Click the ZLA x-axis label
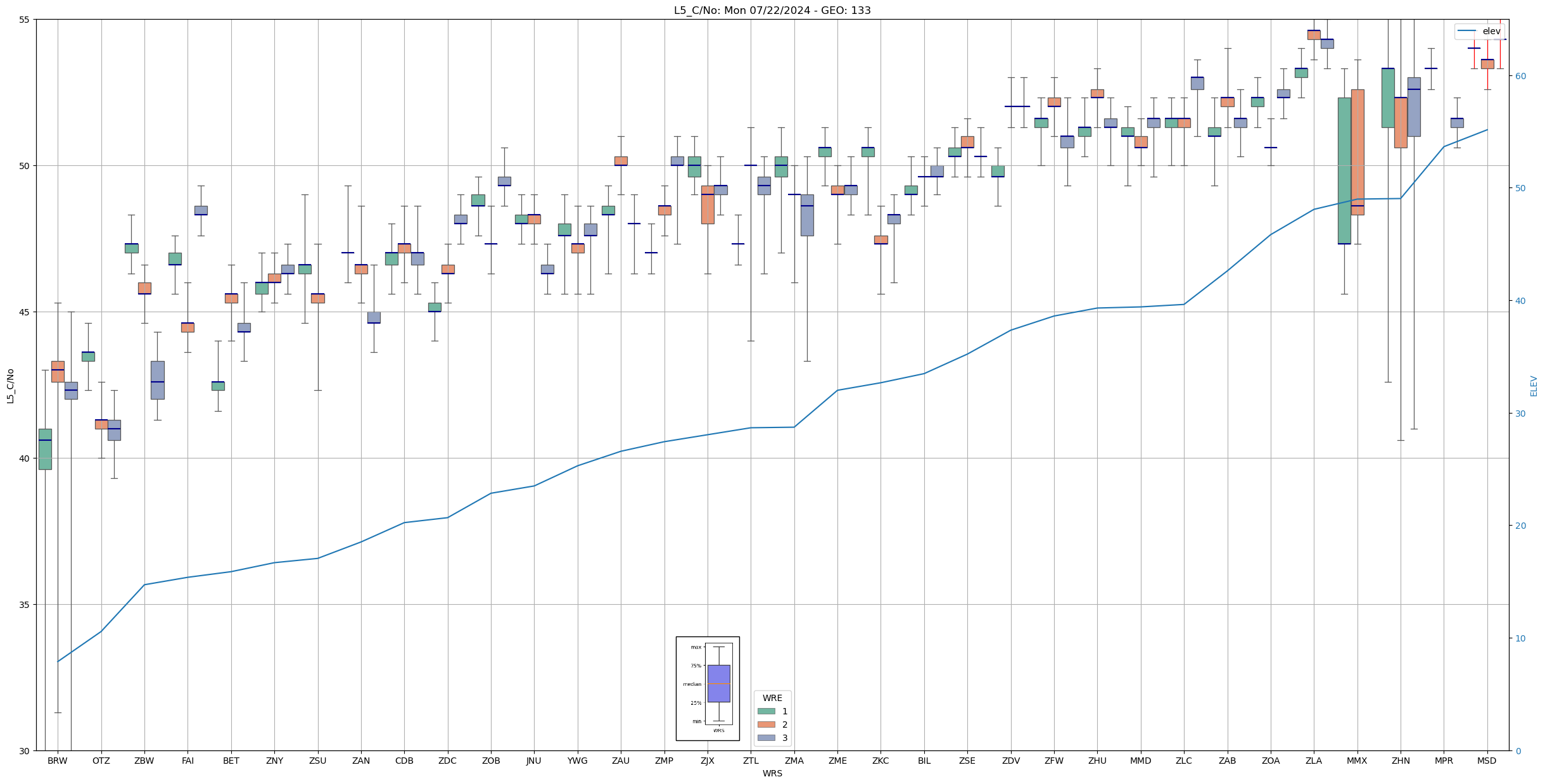The width and height of the screenshot is (1545, 784). (1314, 761)
